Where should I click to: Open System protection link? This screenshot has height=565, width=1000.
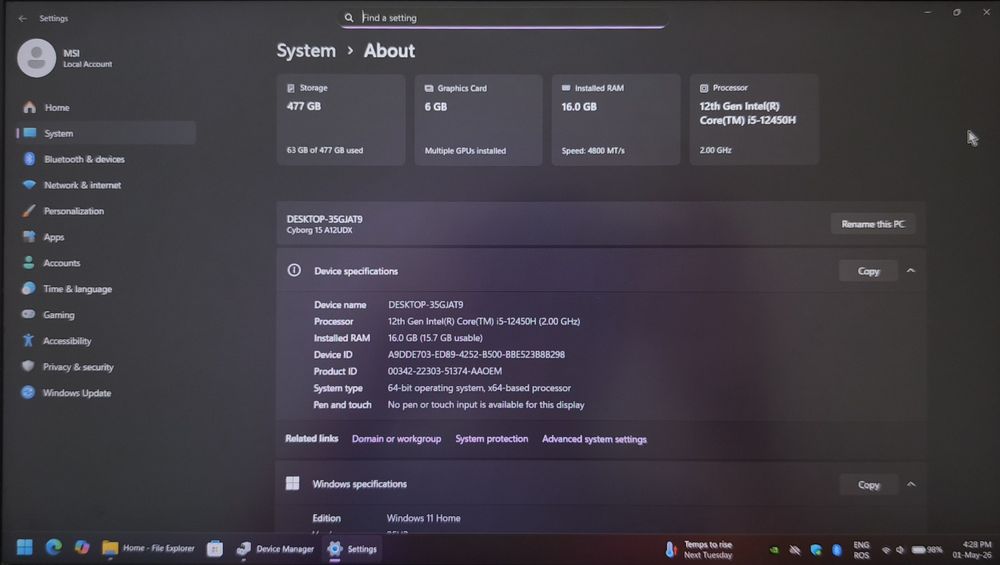pos(492,439)
